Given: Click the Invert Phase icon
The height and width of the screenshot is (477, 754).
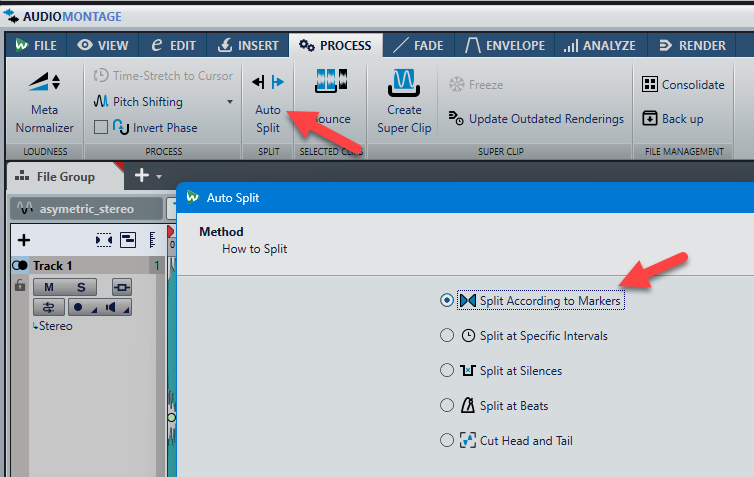Looking at the screenshot, I should (x=121, y=127).
